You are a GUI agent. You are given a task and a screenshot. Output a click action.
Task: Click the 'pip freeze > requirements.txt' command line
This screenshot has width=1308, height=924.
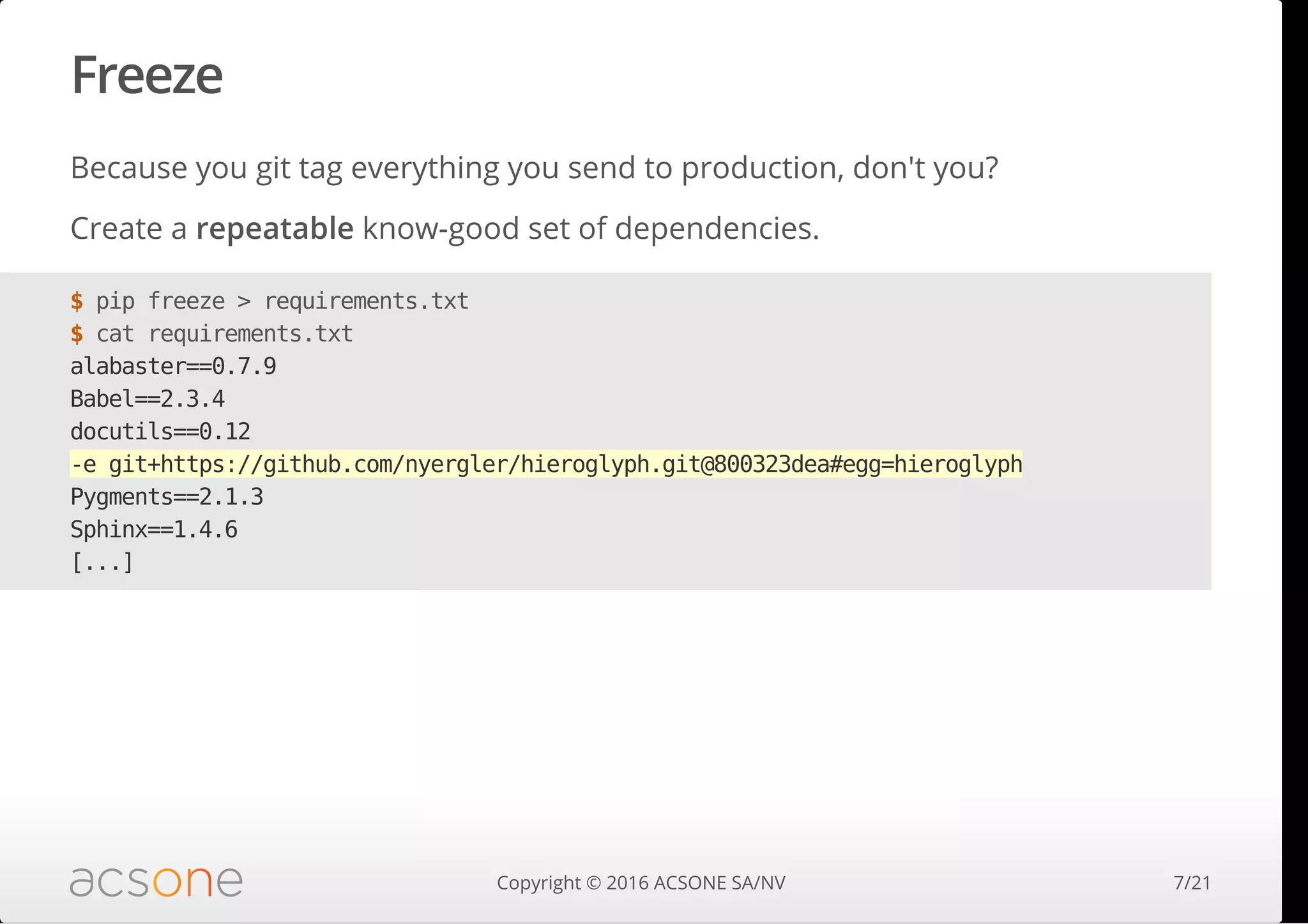click(x=270, y=301)
